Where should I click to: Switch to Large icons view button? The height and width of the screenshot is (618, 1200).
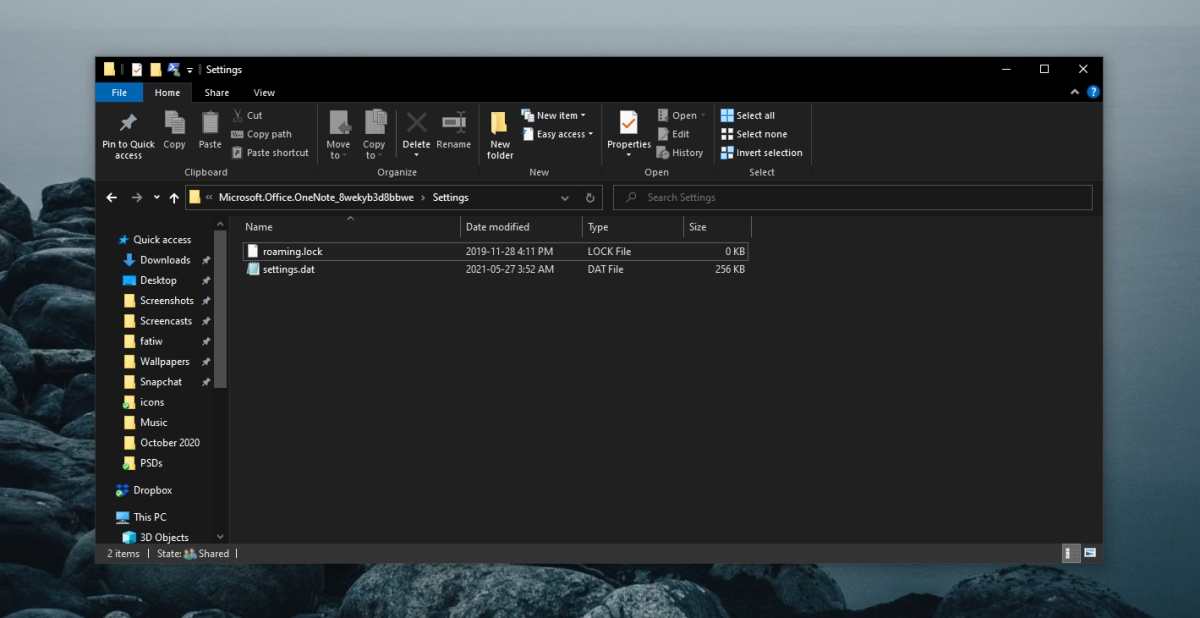point(1090,553)
